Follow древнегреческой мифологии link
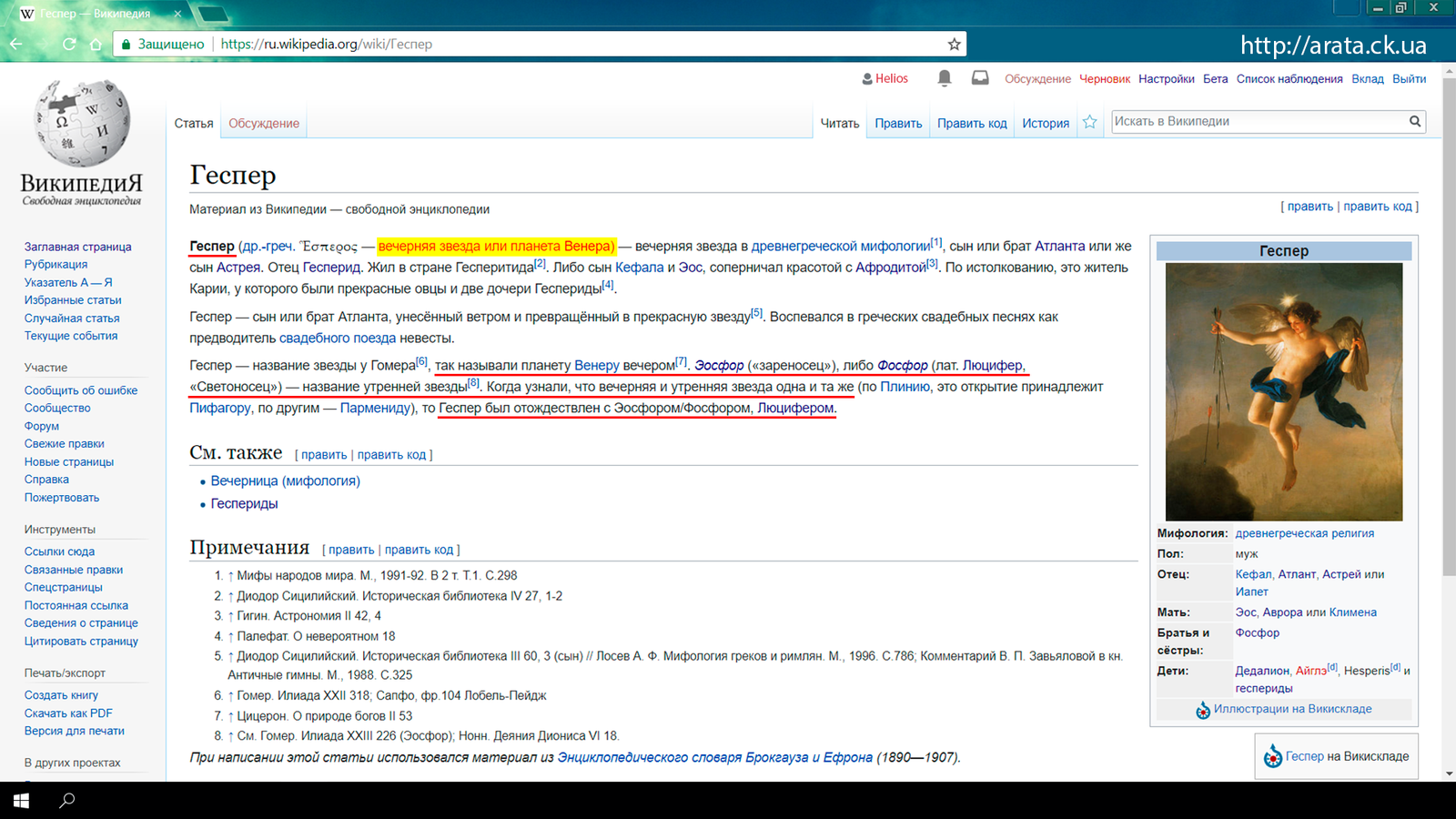 click(x=841, y=246)
